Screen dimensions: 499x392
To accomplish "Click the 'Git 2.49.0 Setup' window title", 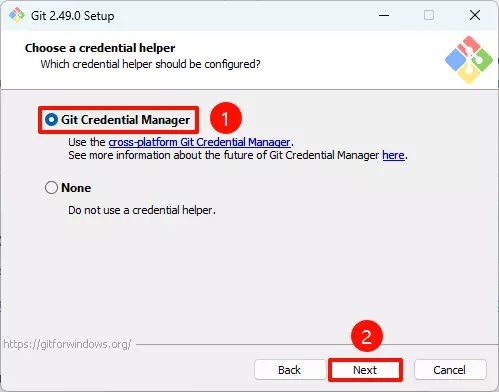I will [73, 16].
